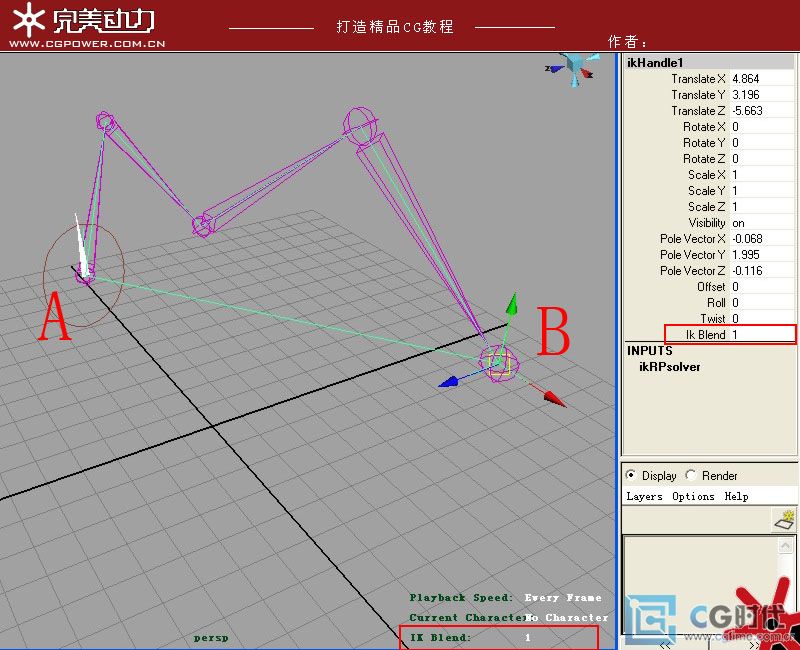Click the yellow center box of move manipulator

pyautogui.click(x=499, y=365)
